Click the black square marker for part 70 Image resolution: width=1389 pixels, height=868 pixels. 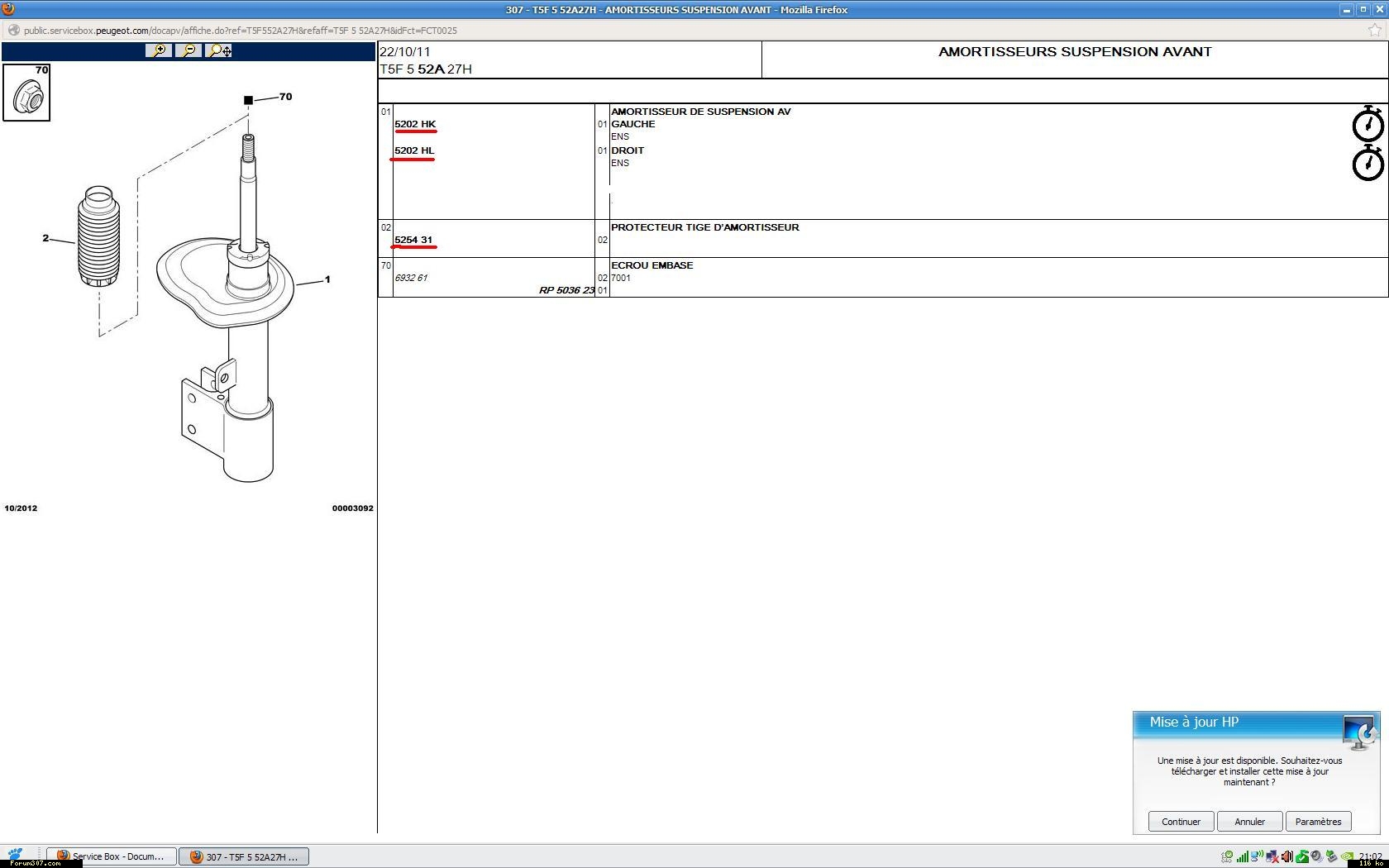[x=248, y=100]
